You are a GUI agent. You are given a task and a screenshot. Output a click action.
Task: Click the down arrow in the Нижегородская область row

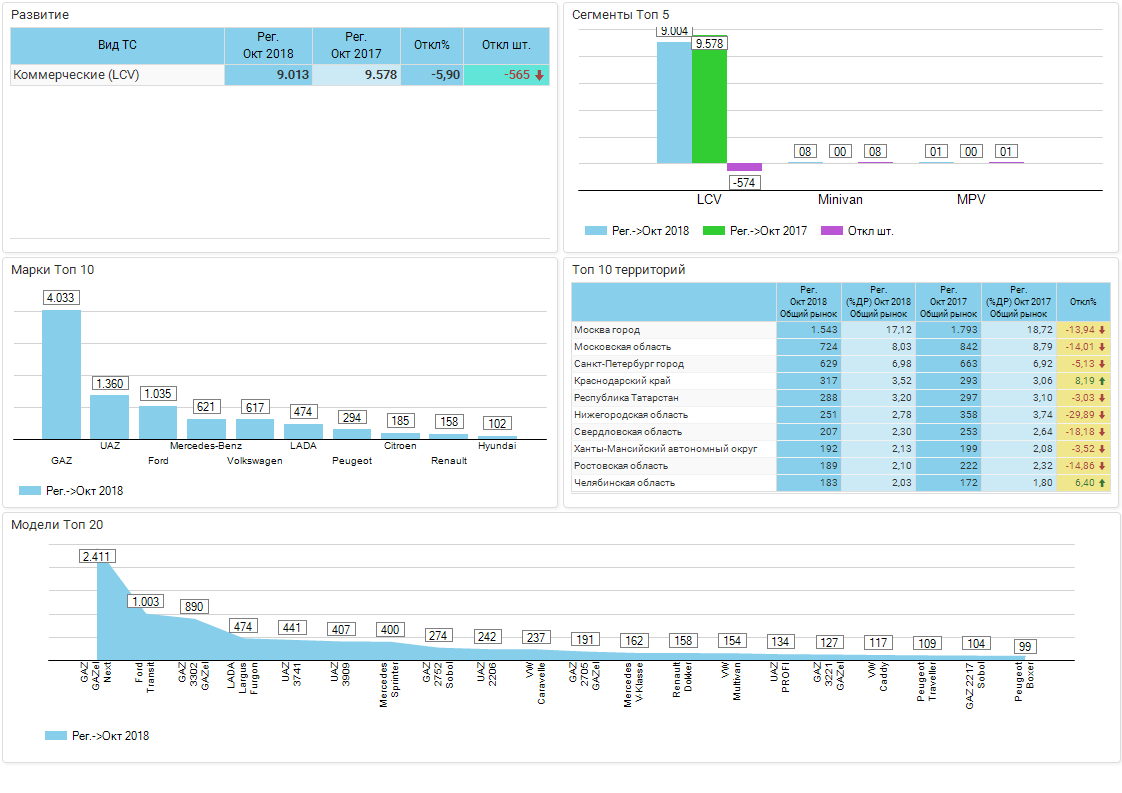point(1102,415)
